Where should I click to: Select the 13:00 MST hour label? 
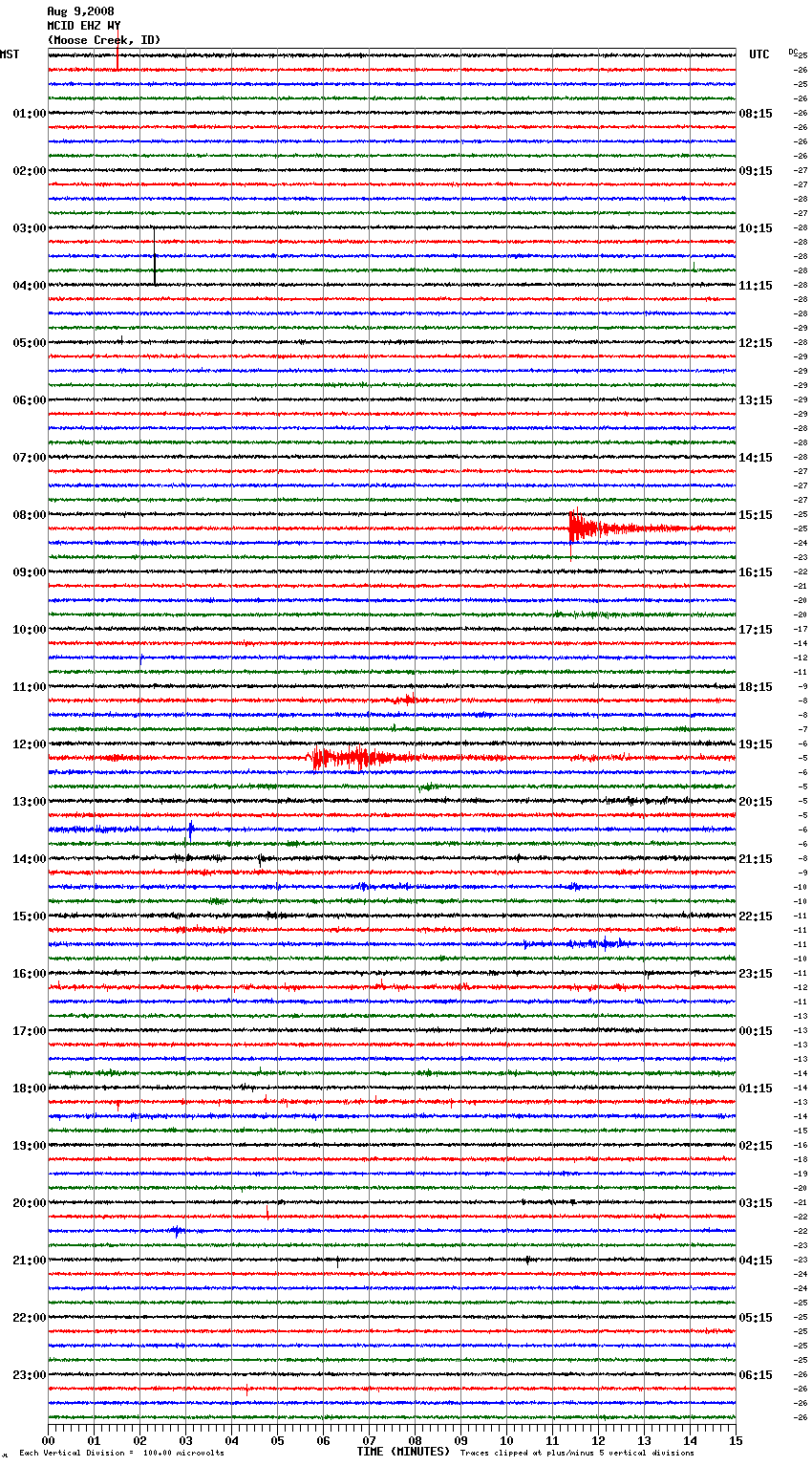tap(30, 802)
